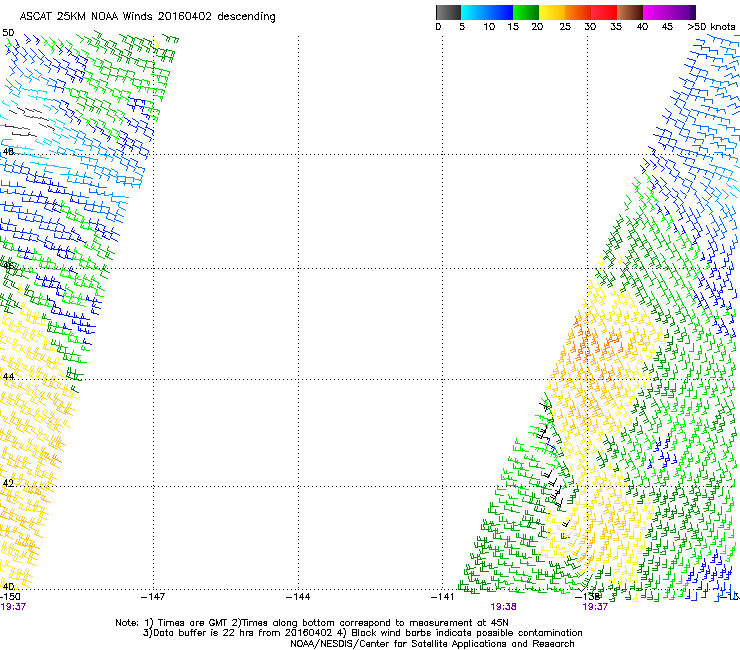Viewport: 740px width, 650px height.
Task: Click the magenta-purple 40-50 knots color swatch
Action: click(x=669, y=12)
